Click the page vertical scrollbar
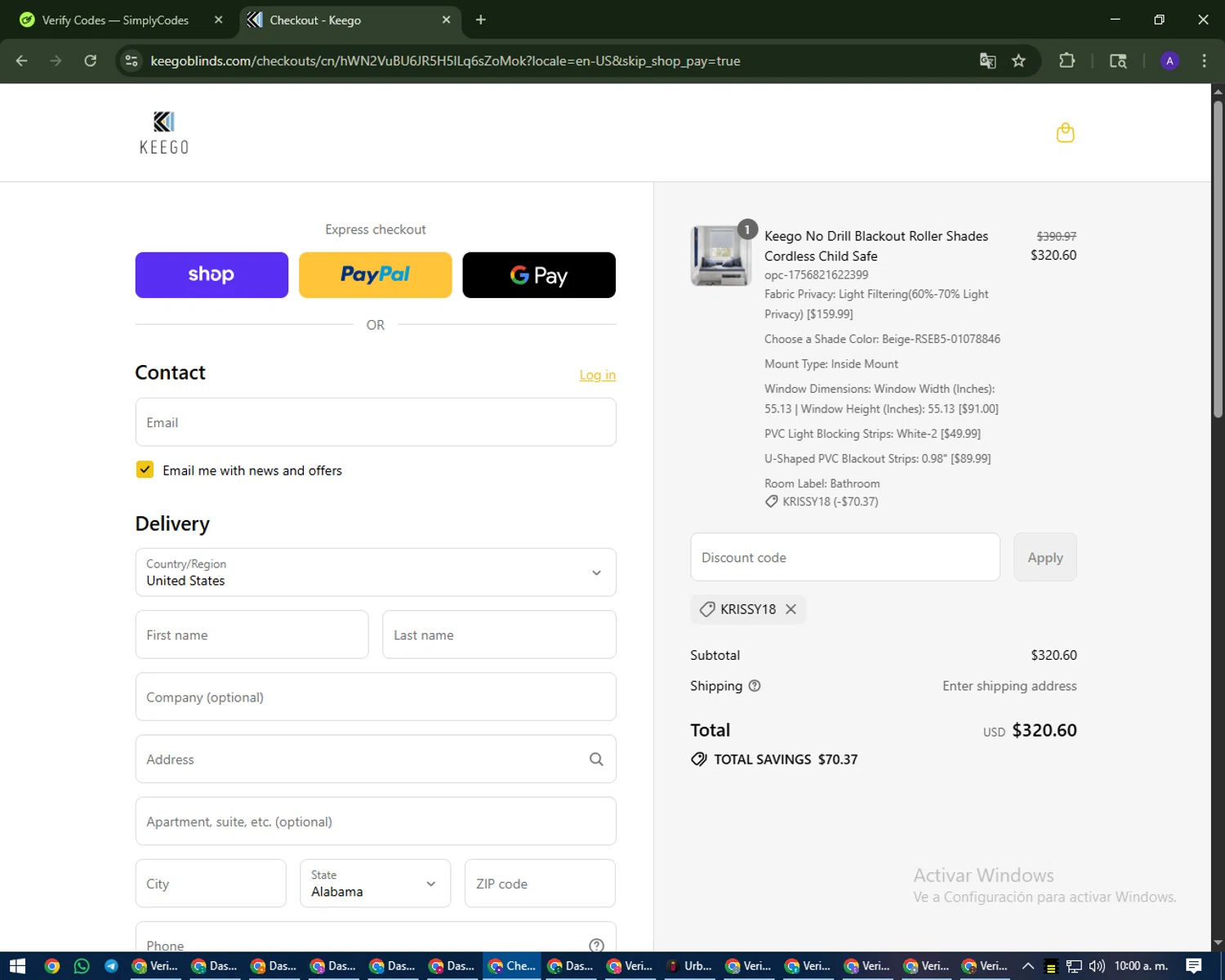The image size is (1225, 980). (x=1218, y=261)
